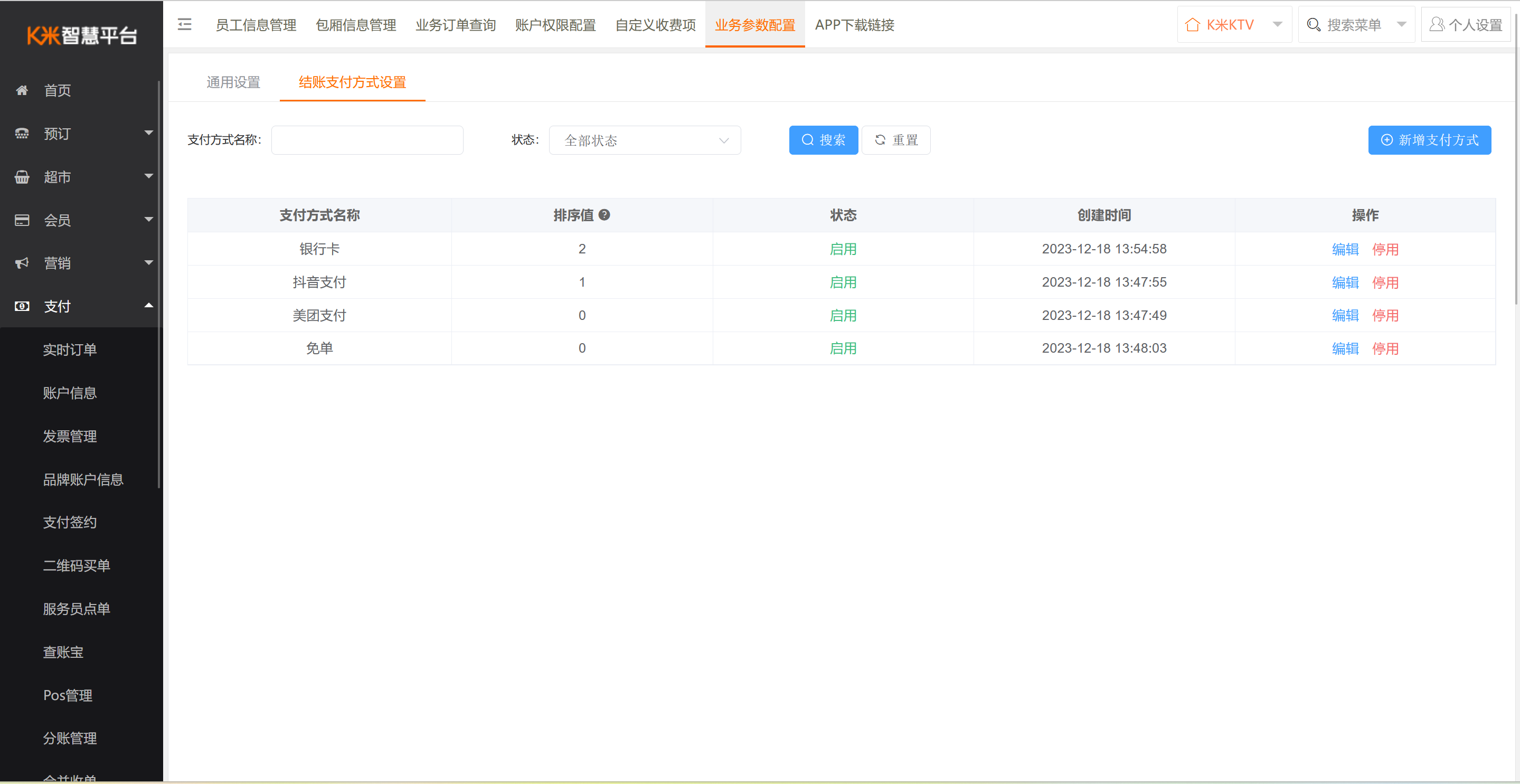
Task: Switch to the 通用设置 tab
Action: (233, 82)
